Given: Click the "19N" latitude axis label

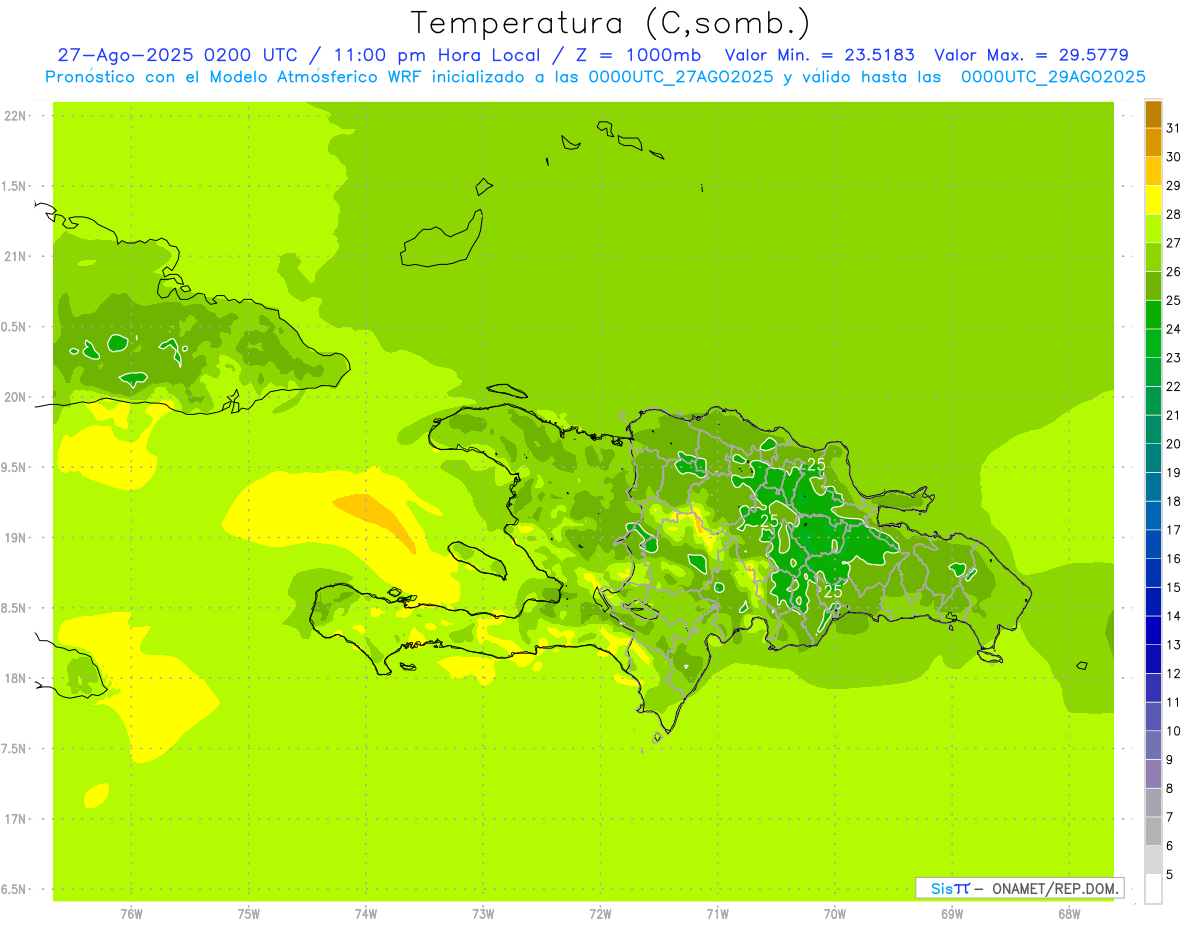Looking at the screenshot, I should pos(17,538).
